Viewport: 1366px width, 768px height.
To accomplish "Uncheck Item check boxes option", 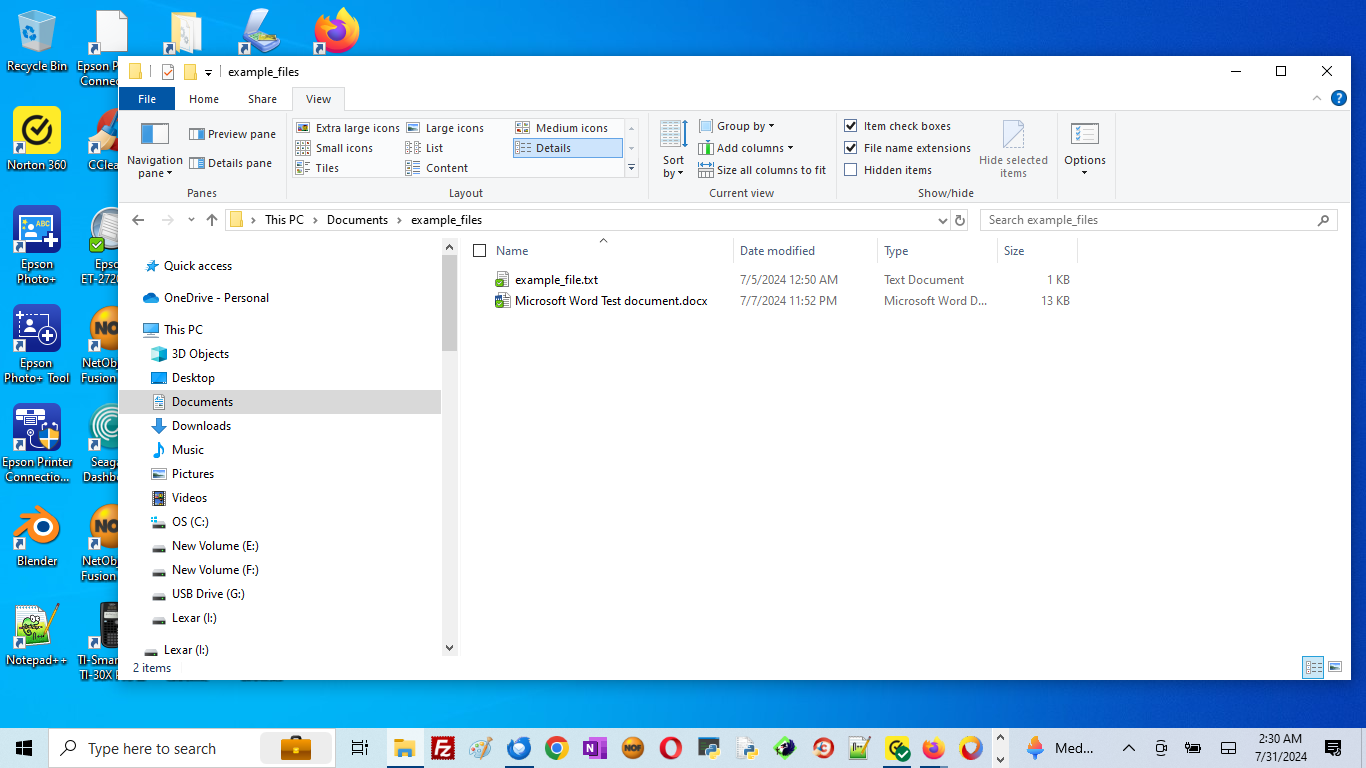I will coord(851,126).
